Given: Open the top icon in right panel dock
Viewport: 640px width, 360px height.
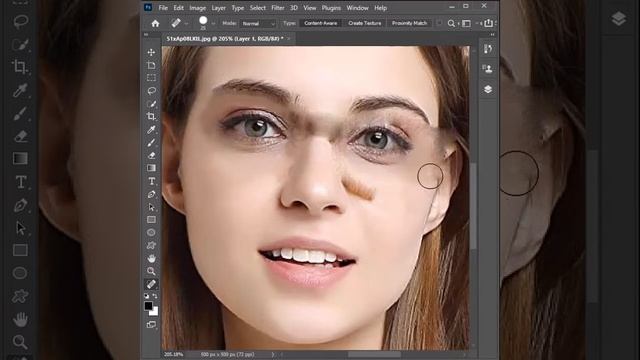Looking at the screenshot, I should pyautogui.click(x=488, y=49).
